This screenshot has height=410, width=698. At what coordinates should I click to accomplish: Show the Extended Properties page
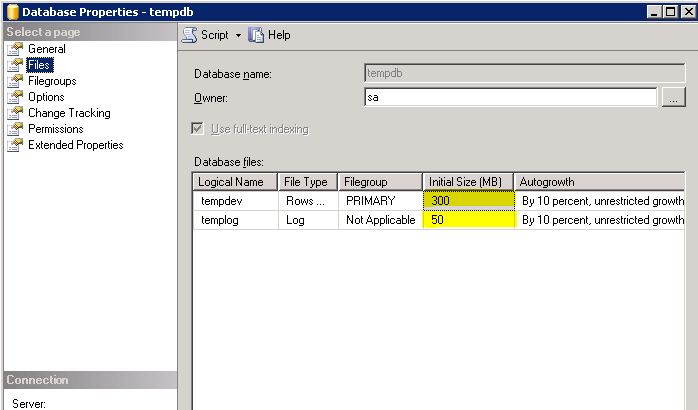click(76, 145)
